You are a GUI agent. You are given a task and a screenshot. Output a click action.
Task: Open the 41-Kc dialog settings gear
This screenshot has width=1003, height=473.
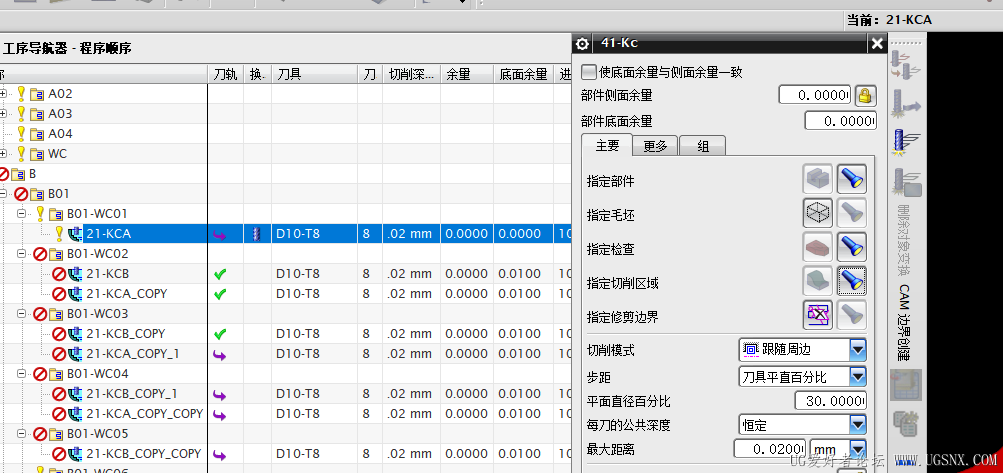[x=581, y=44]
